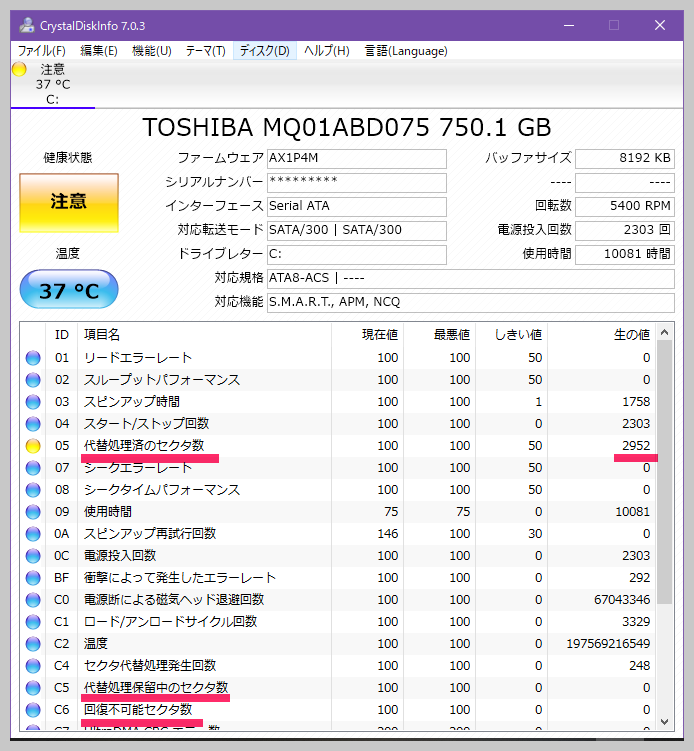694x751 pixels.
Task: Select the 回復不可能セクタ数 row text
Action: [138, 710]
